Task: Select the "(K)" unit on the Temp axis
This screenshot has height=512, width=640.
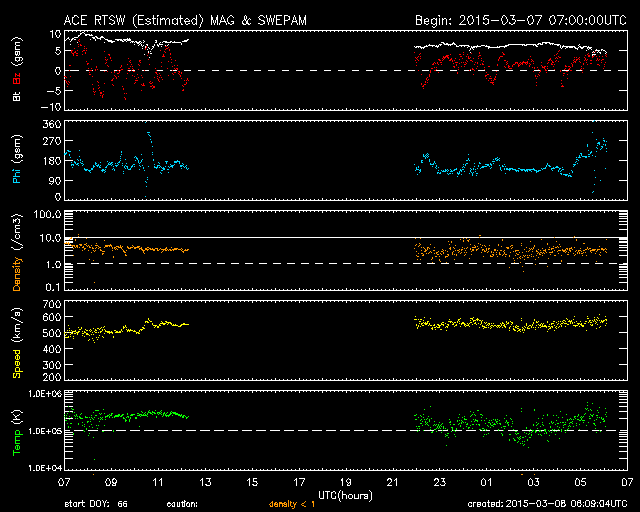Action: 16,418
